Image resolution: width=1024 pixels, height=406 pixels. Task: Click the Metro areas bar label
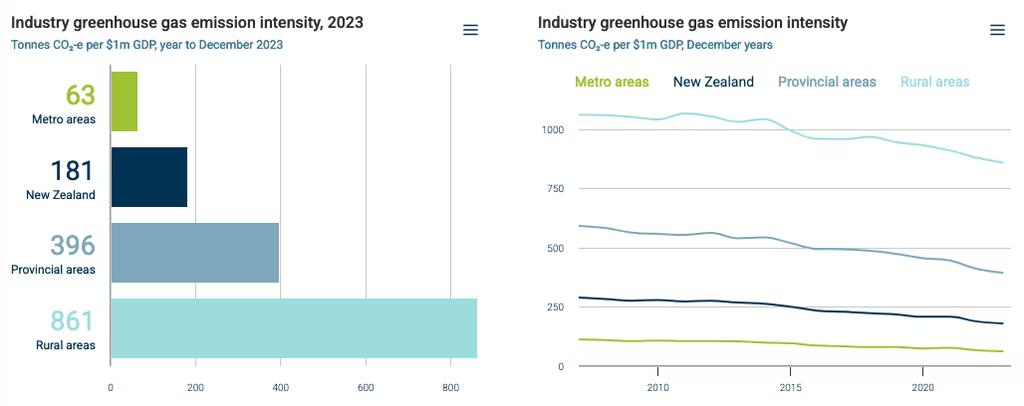pos(64,120)
